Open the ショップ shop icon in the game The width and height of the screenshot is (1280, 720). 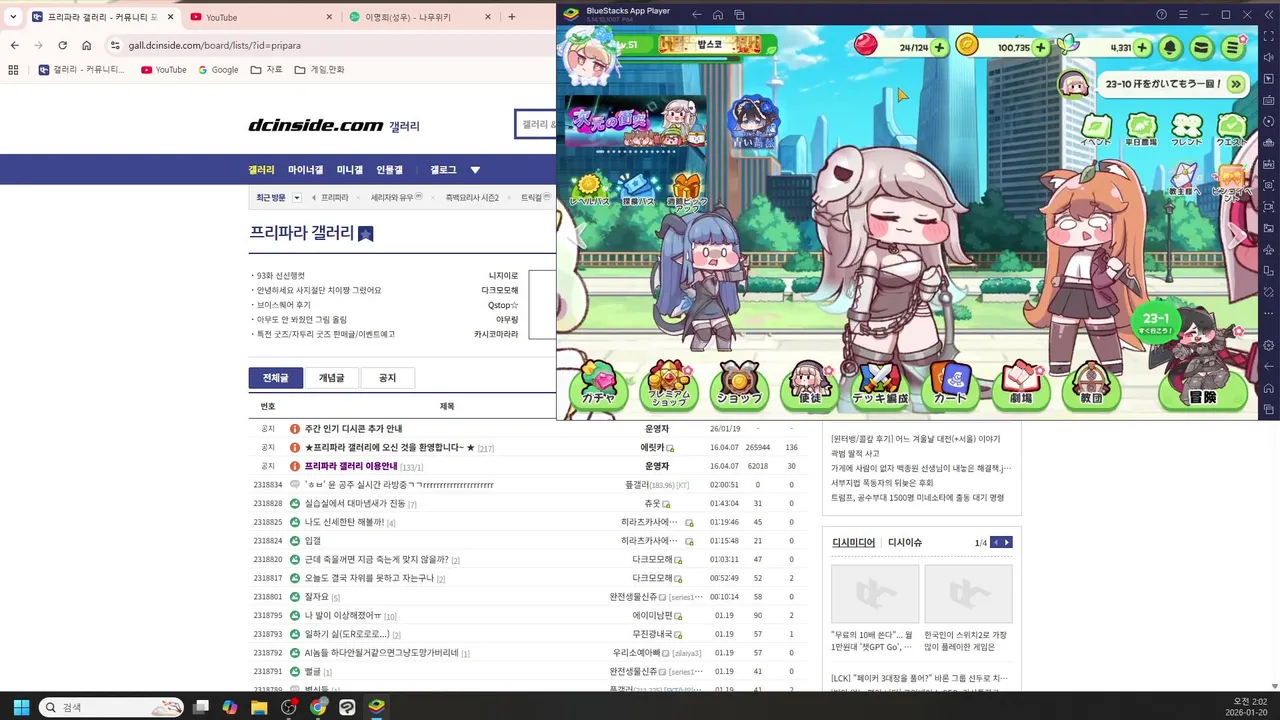[739, 385]
